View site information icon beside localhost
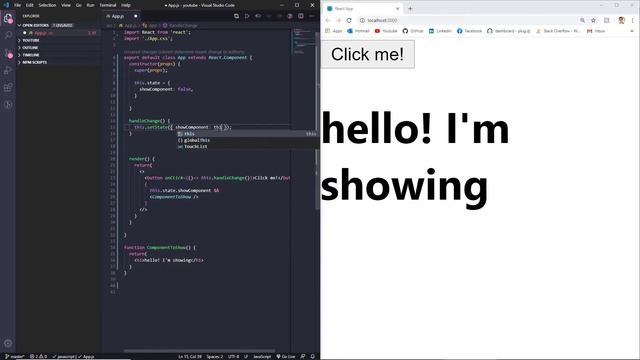 [x=362, y=20]
